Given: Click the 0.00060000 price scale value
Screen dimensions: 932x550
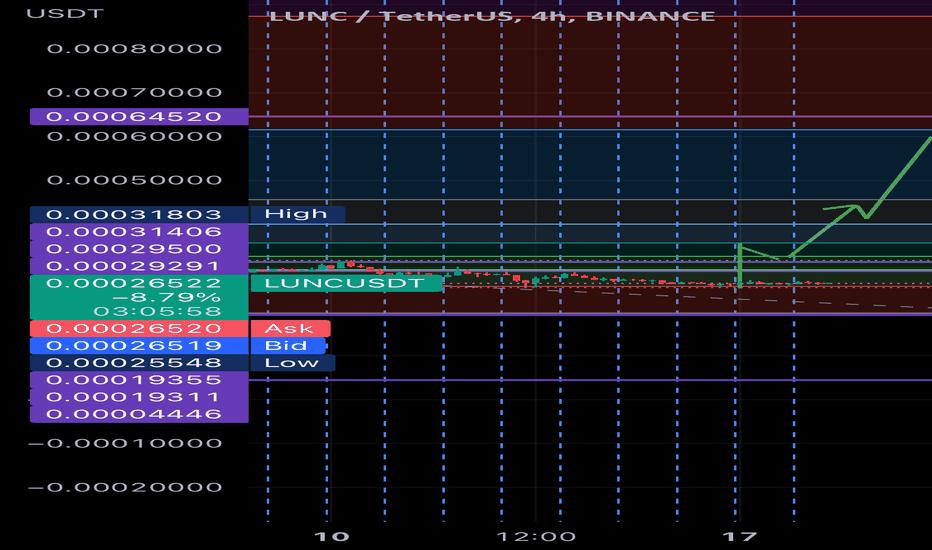Looking at the screenshot, I should click(134, 136).
